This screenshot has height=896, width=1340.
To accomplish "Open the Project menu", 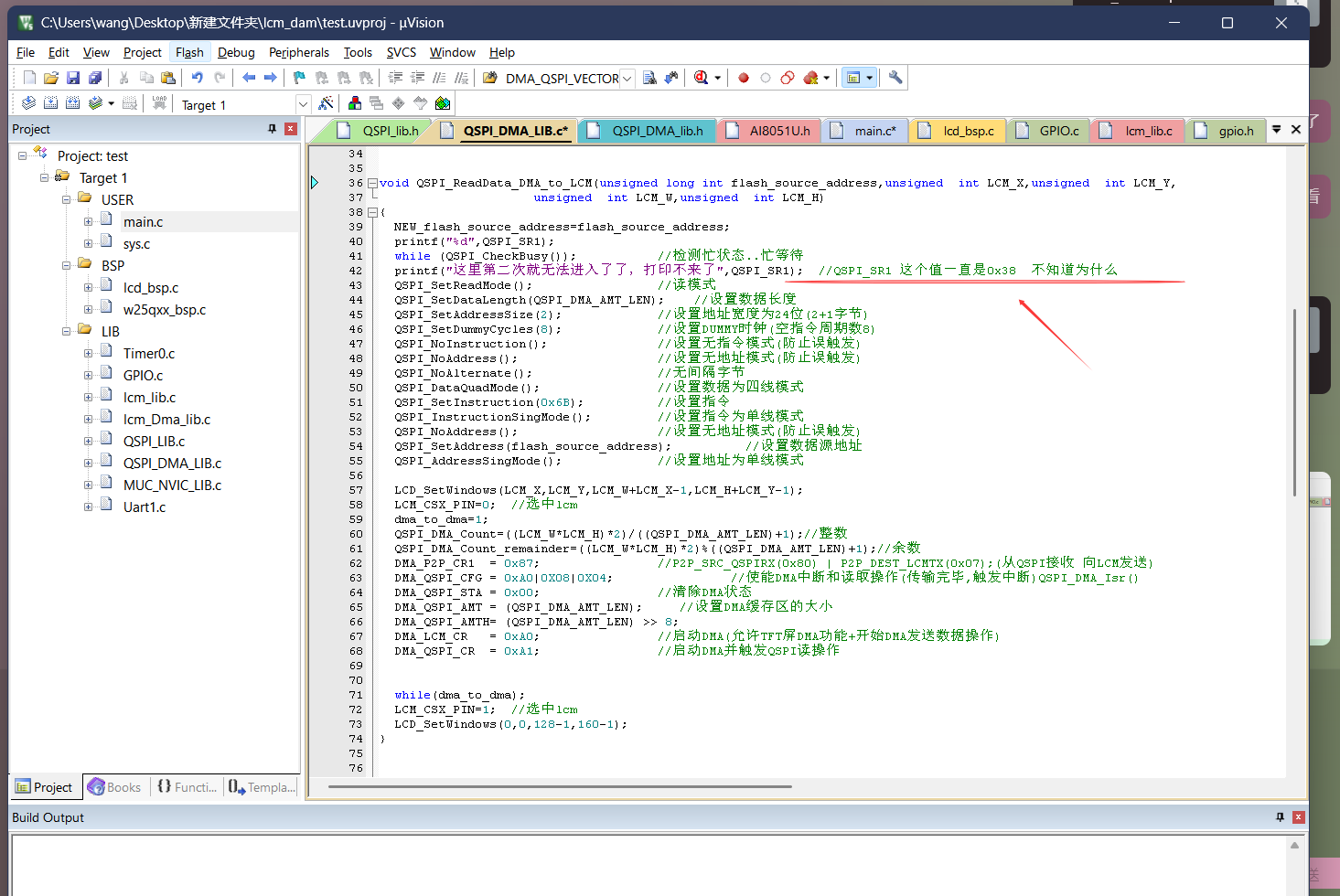I will coord(142,52).
